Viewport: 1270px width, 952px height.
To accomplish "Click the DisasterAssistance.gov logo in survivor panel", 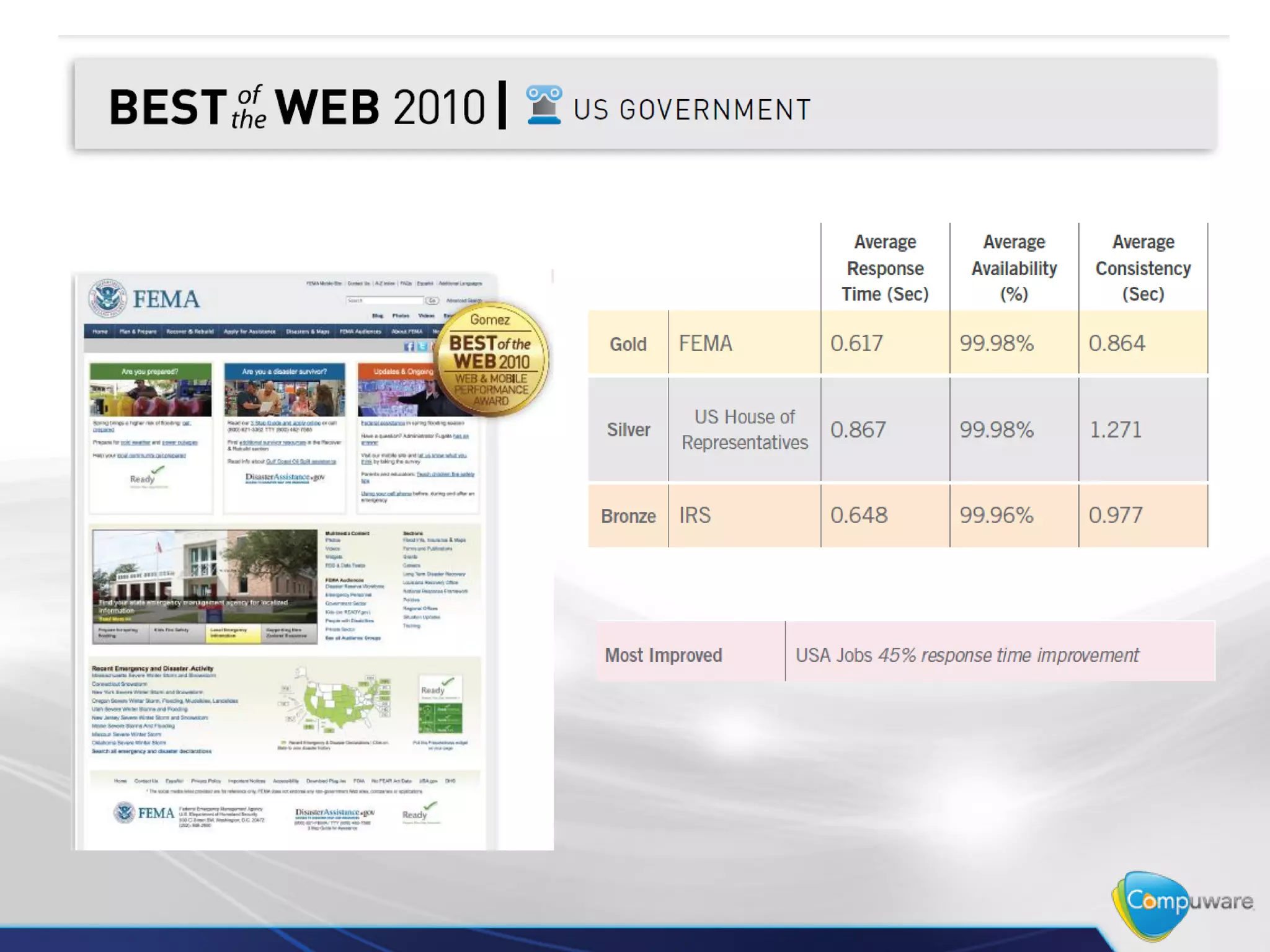I will tap(285, 477).
